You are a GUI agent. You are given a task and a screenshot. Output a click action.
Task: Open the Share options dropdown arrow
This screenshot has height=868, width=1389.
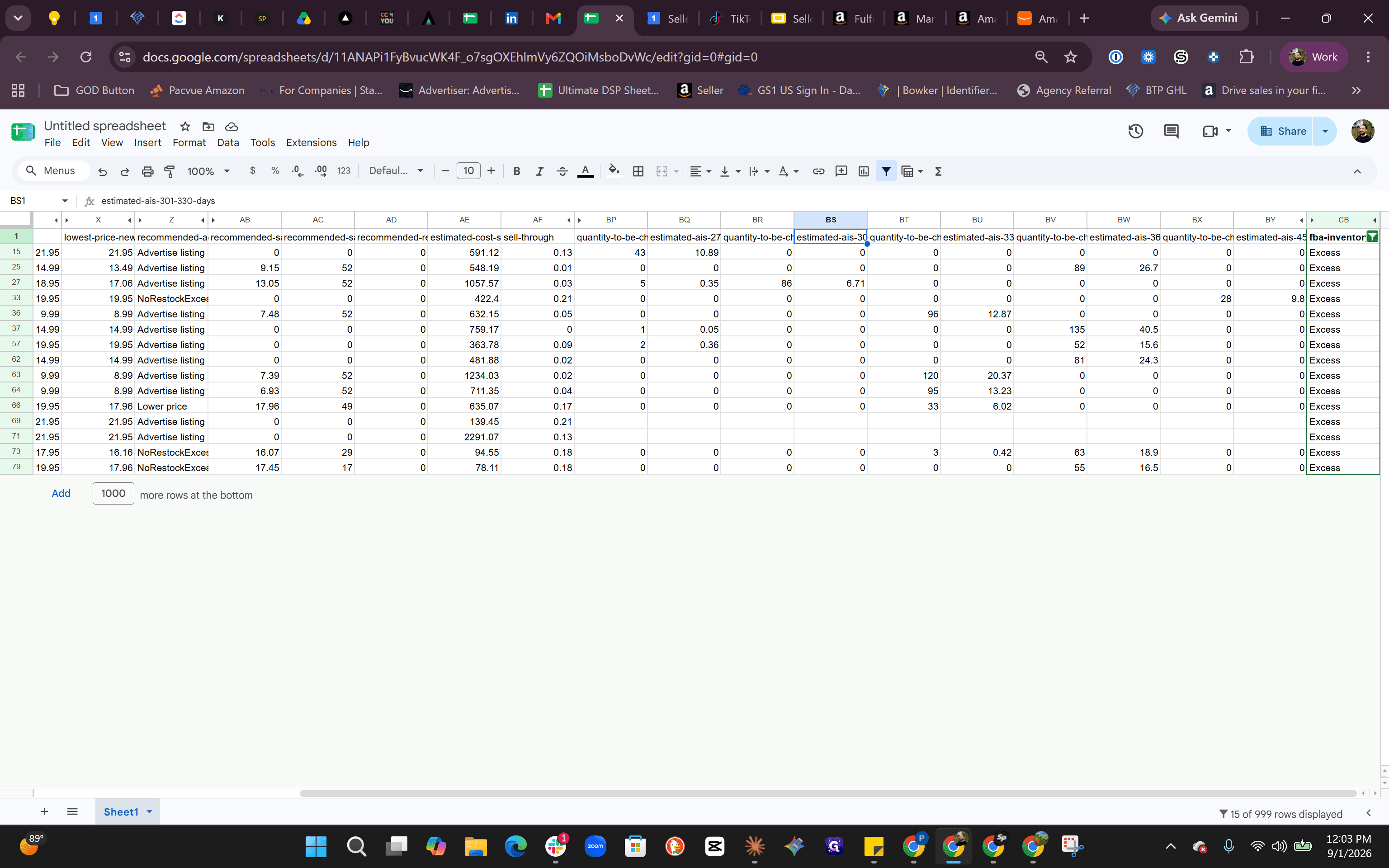click(x=1325, y=131)
